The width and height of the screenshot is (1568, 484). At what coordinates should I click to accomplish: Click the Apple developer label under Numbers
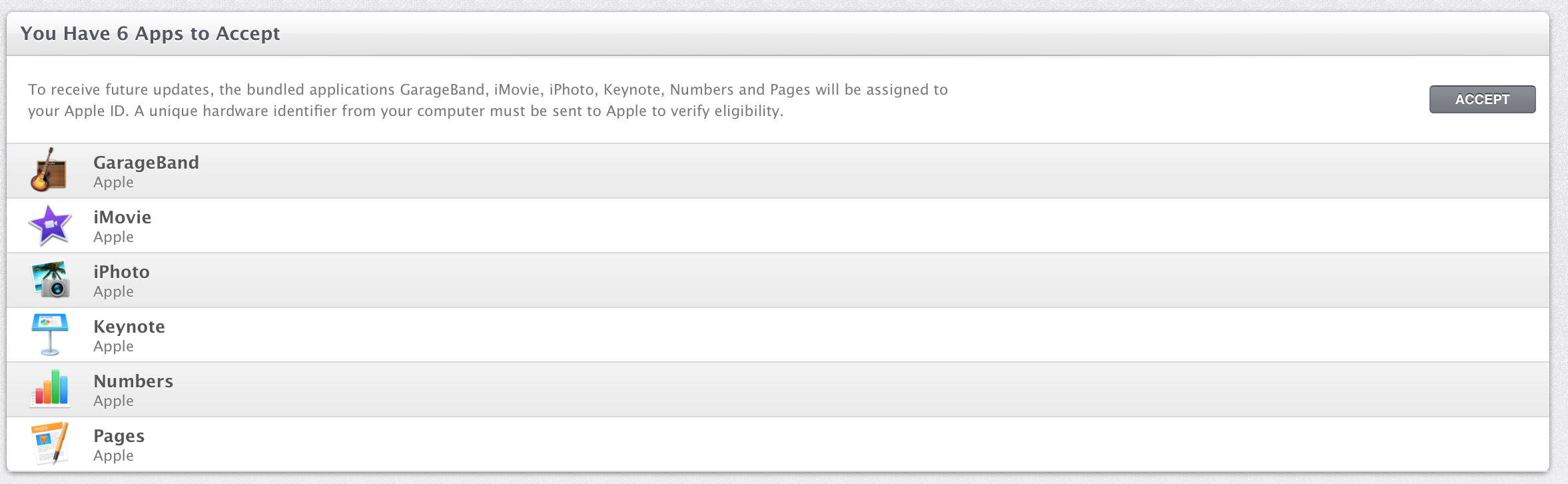pos(113,401)
